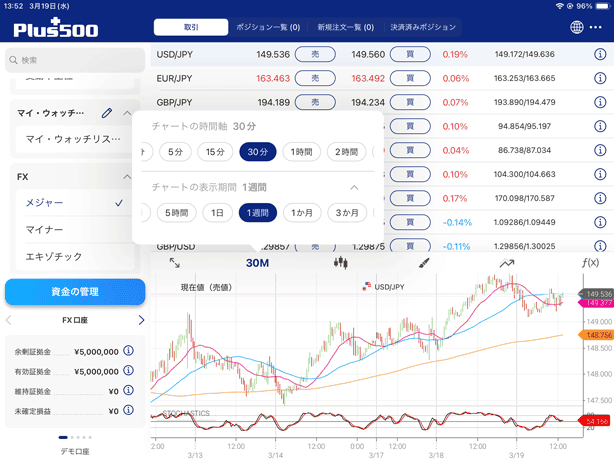The height and width of the screenshot is (461, 614).
Task: Click the 資金の管理 button
Action: pyautogui.click(x=75, y=291)
